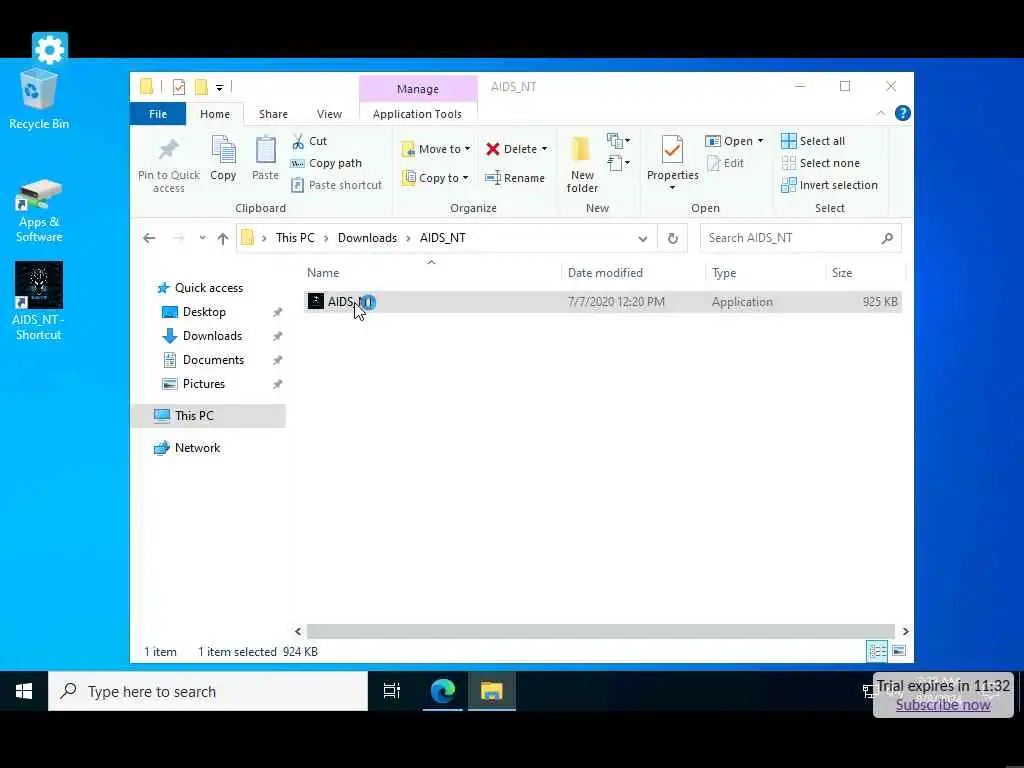The image size is (1024, 768).
Task: Open the Move to dropdown
Action: [436, 149]
